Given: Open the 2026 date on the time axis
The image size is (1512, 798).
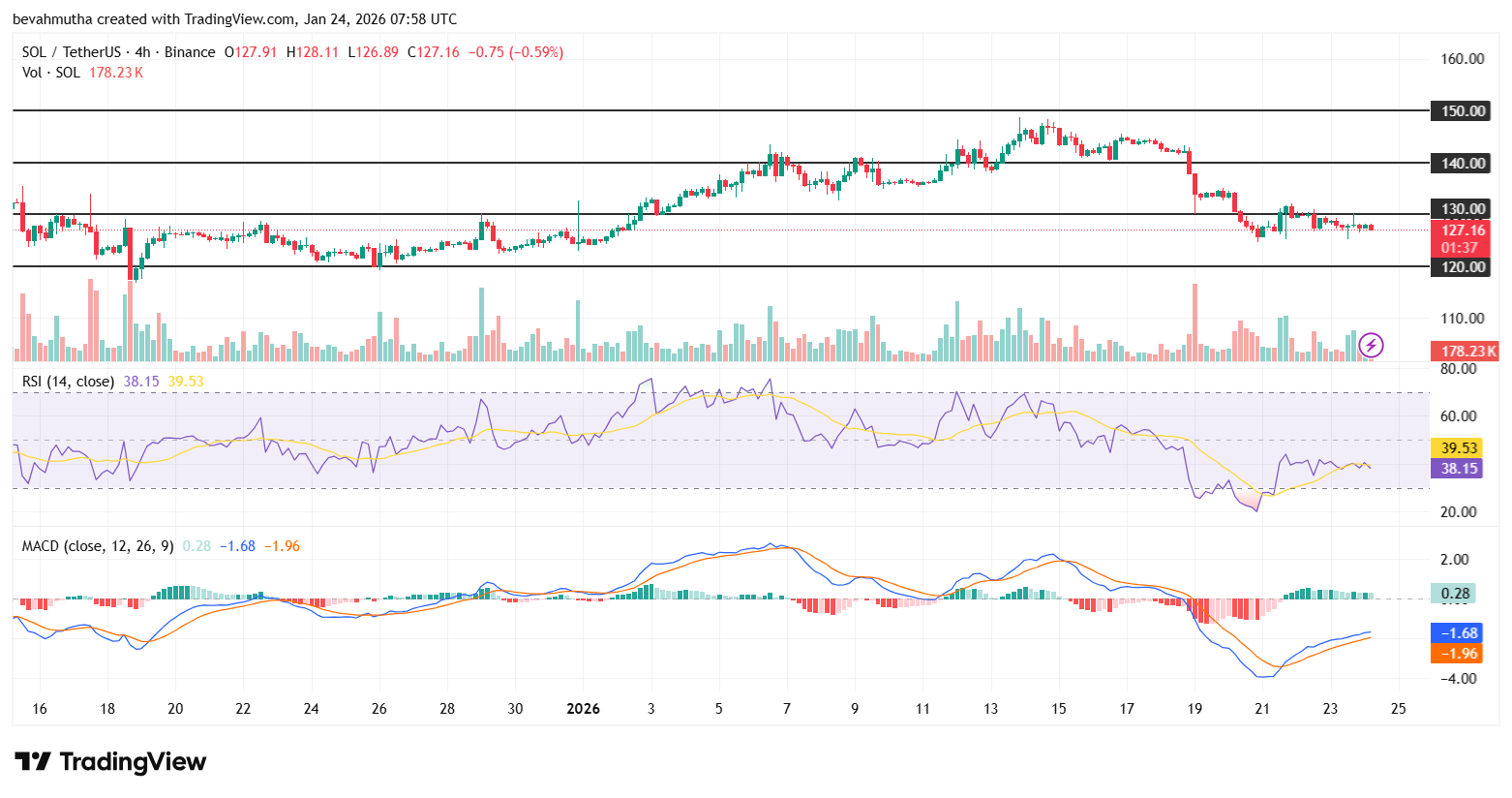Looking at the screenshot, I should pos(584,709).
